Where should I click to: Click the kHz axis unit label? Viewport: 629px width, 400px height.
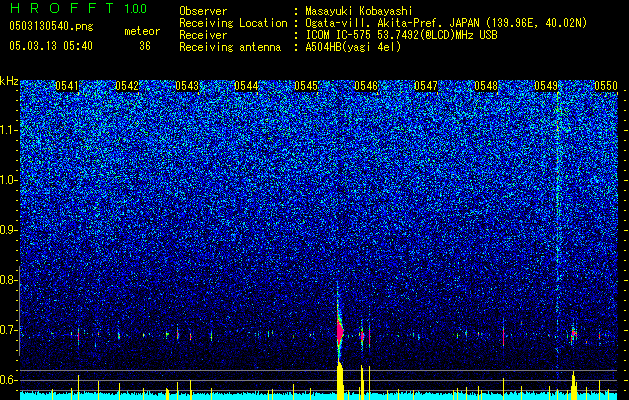pyautogui.click(x=9, y=81)
